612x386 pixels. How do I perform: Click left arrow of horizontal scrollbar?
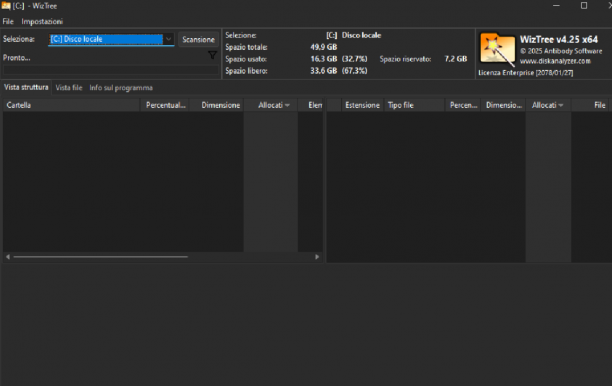8,257
